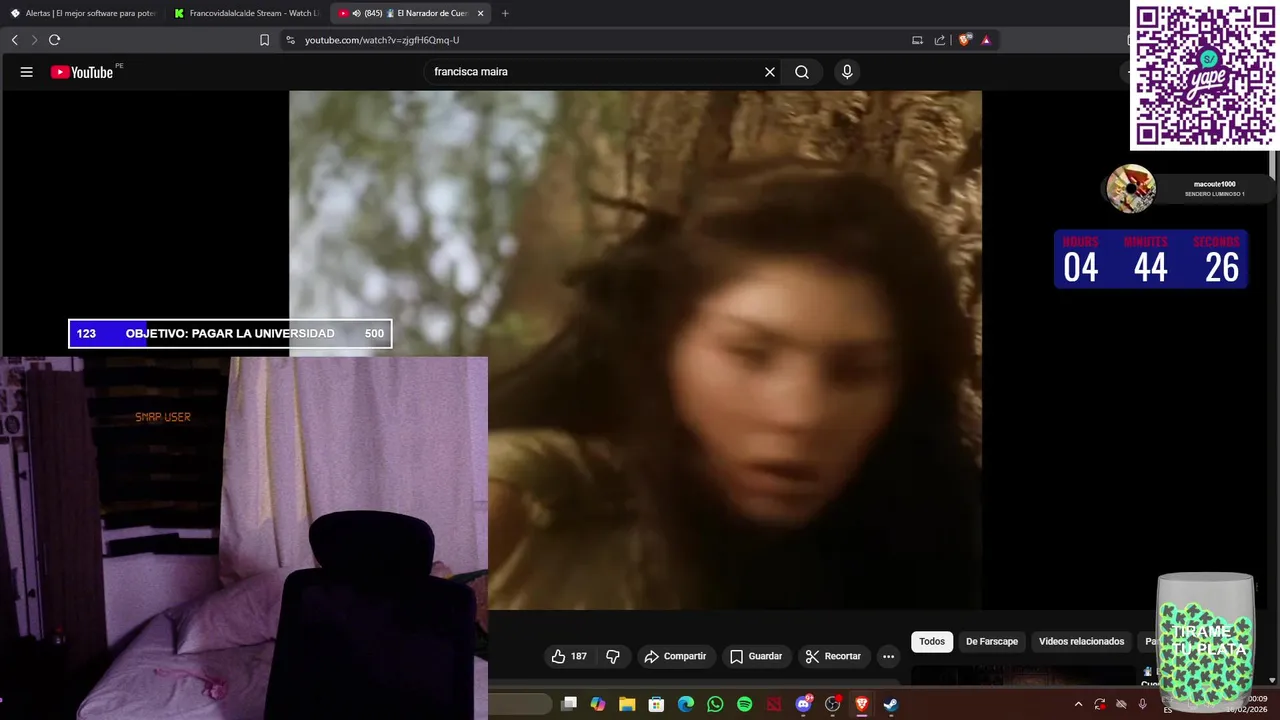
Task: Open a new browser tab
Action: pyautogui.click(x=505, y=13)
